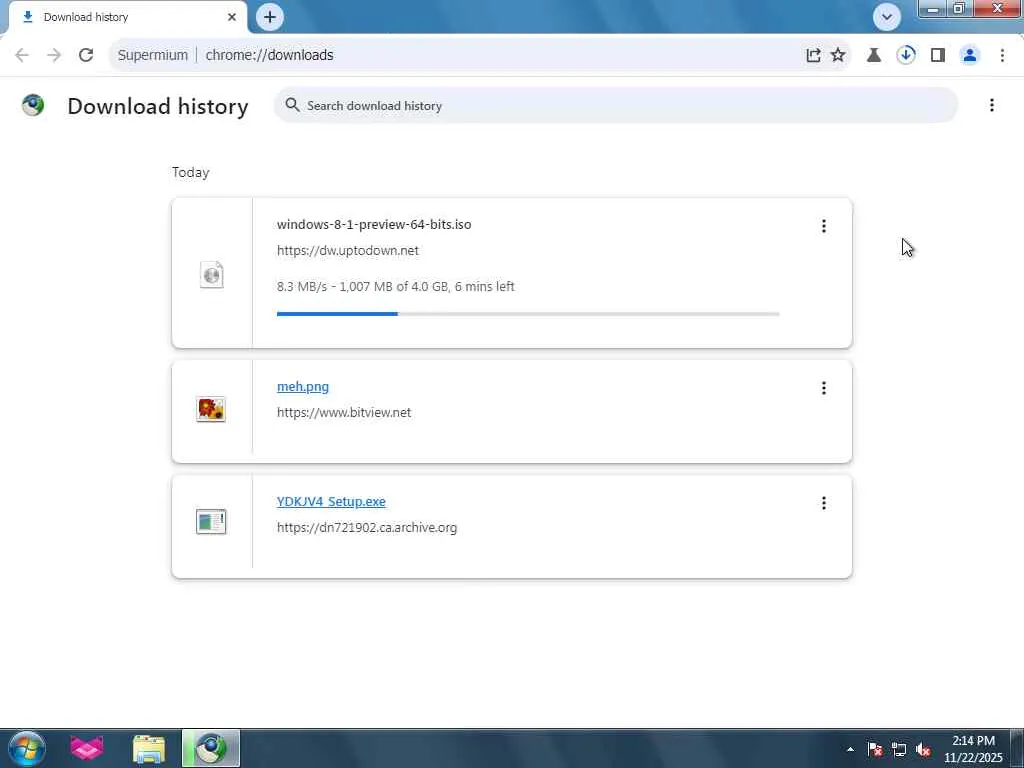This screenshot has width=1024, height=768.
Task: Share this page from the address bar
Action: click(813, 55)
